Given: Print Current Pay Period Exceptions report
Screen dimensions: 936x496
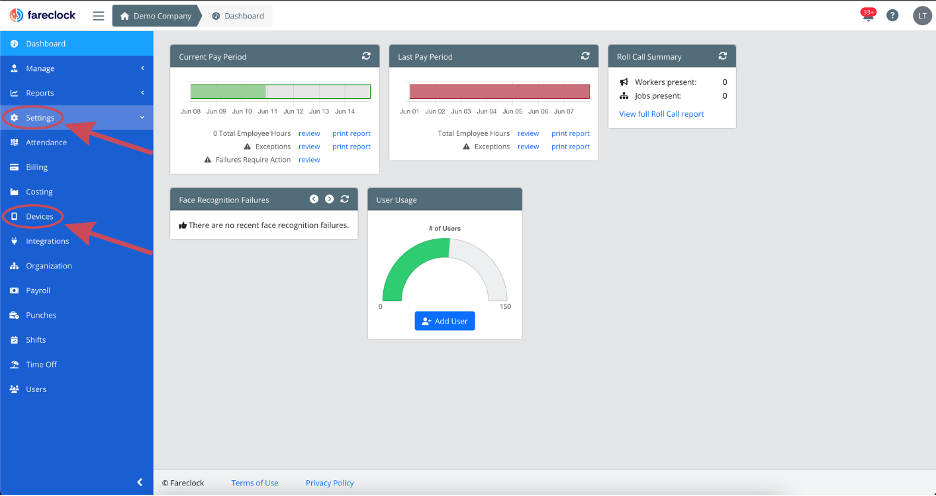Looking at the screenshot, I should click(352, 147).
